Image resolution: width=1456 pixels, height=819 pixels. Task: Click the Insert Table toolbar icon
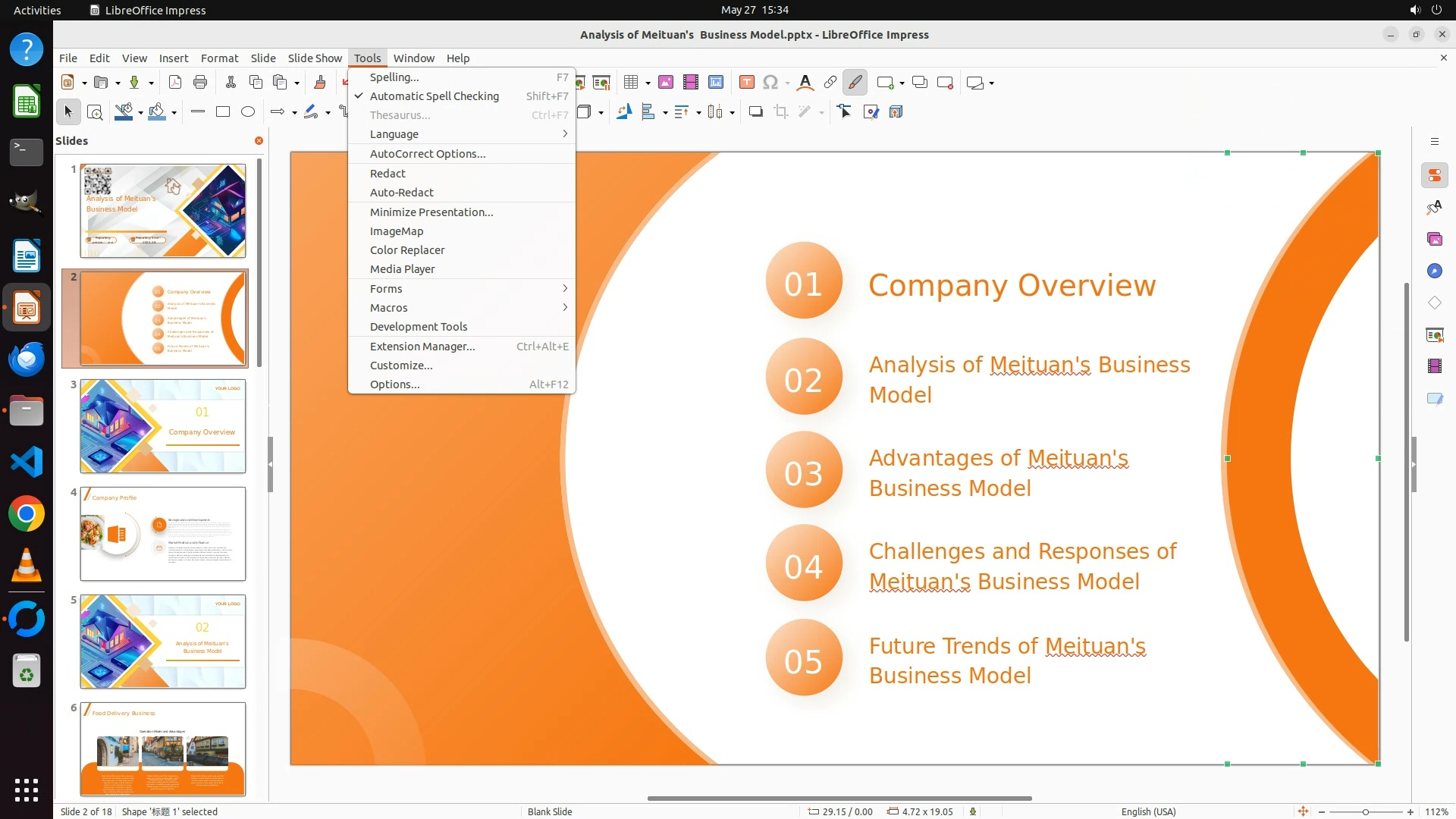[631, 83]
